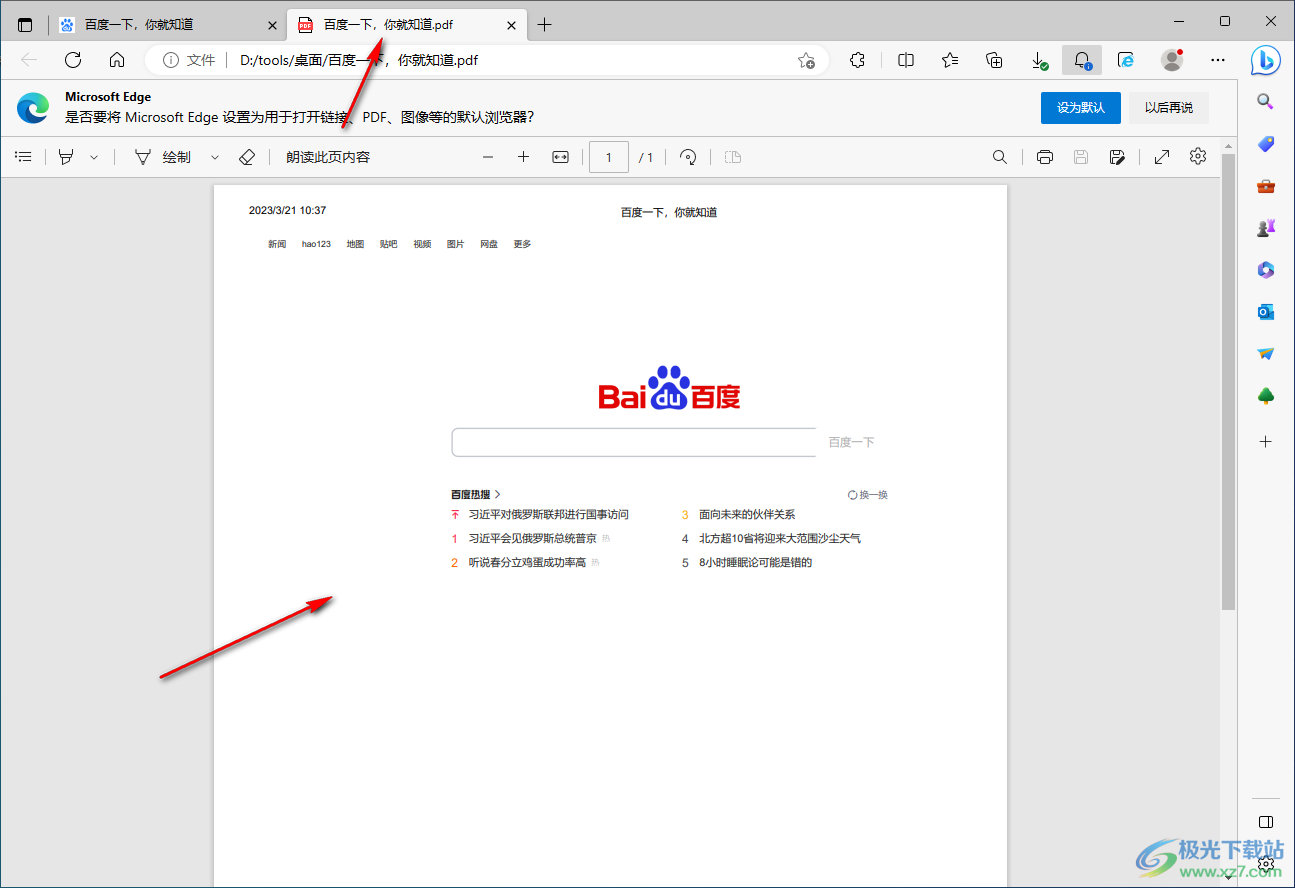The width and height of the screenshot is (1295, 888).
Task: Select the eraser tool
Action: 247,157
